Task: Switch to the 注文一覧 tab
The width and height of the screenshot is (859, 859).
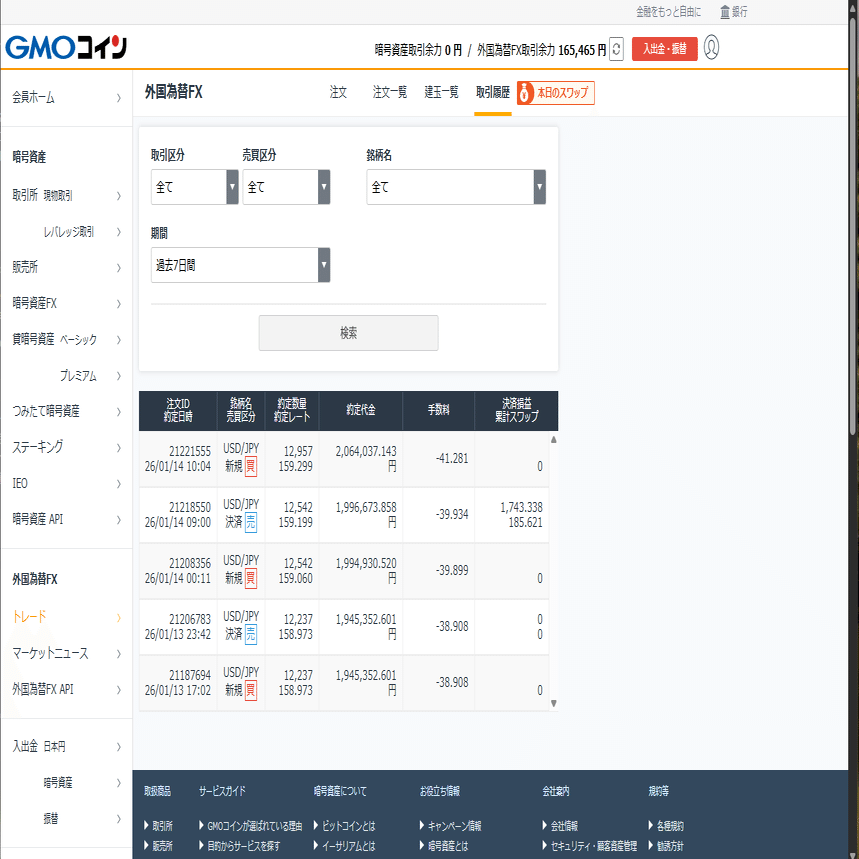Action: pos(390,92)
